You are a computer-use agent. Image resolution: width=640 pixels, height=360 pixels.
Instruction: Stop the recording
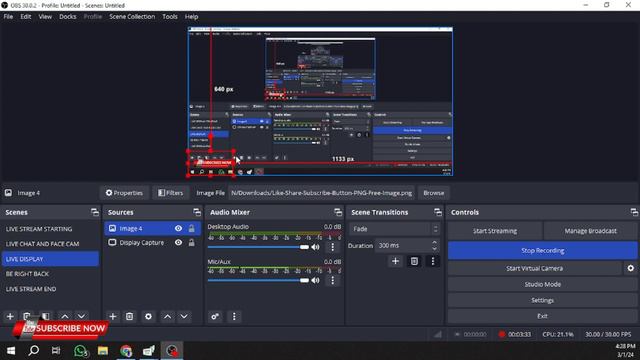point(542,251)
